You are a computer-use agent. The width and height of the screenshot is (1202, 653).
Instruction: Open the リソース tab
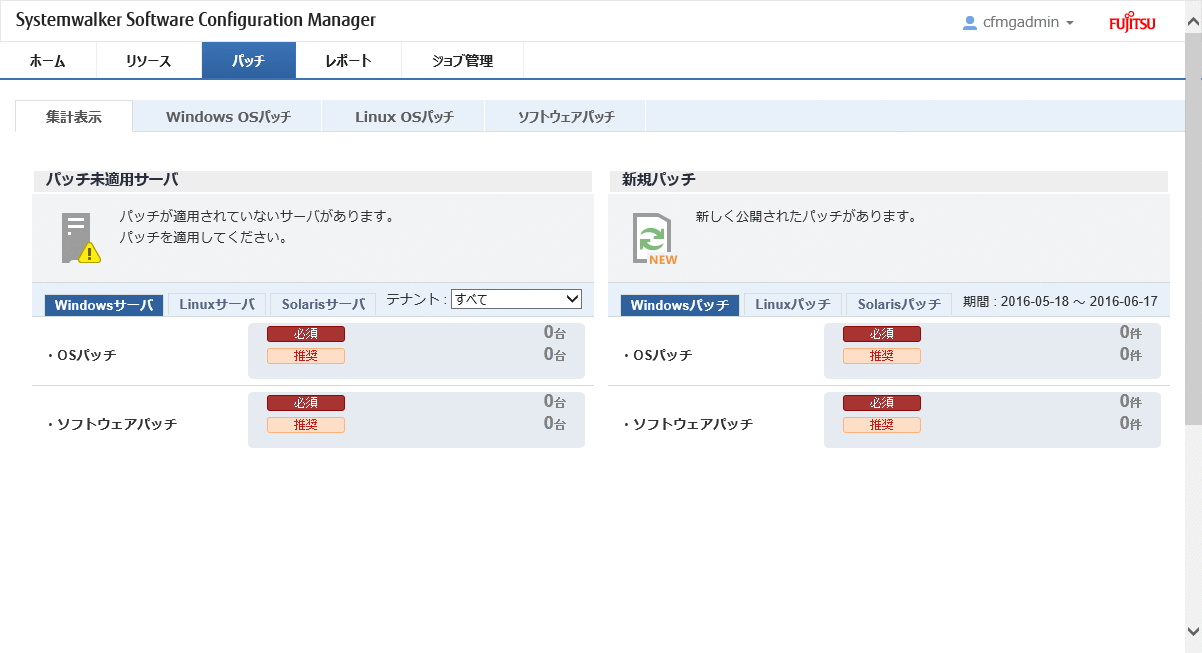point(149,61)
